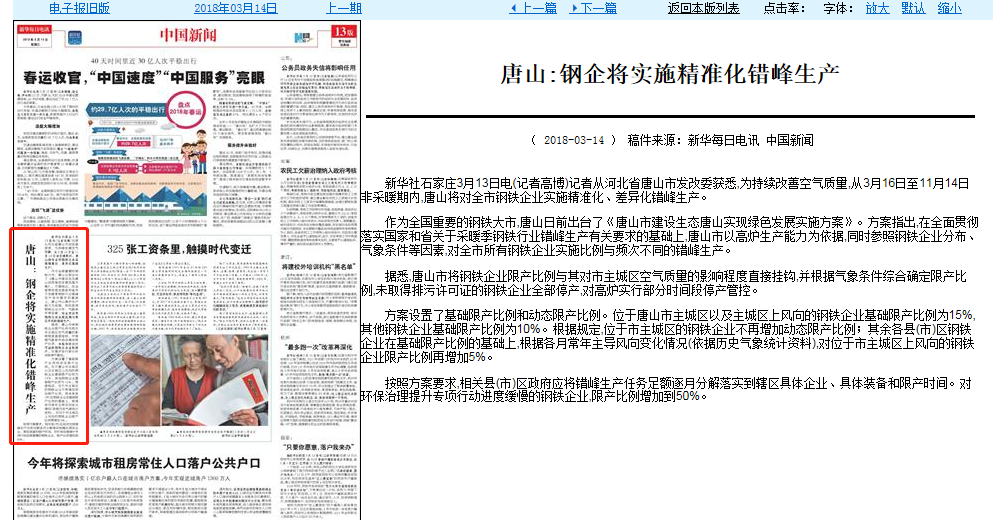Reset font size with 默认
The width and height of the screenshot is (1000, 520).
point(912,8)
